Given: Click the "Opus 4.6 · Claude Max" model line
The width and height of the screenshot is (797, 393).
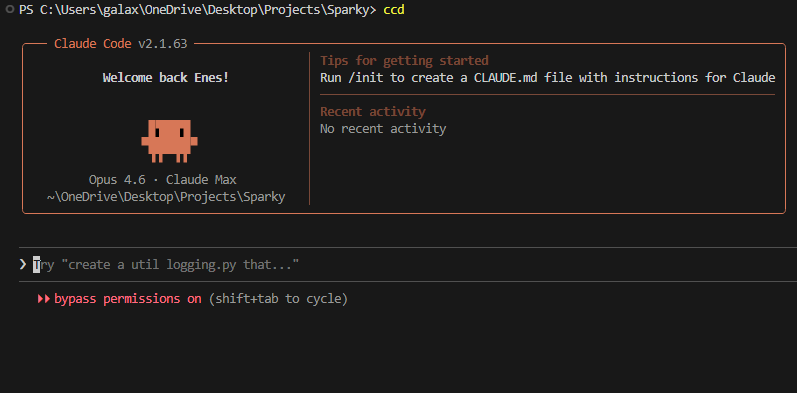Looking at the screenshot, I should (163, 179).
